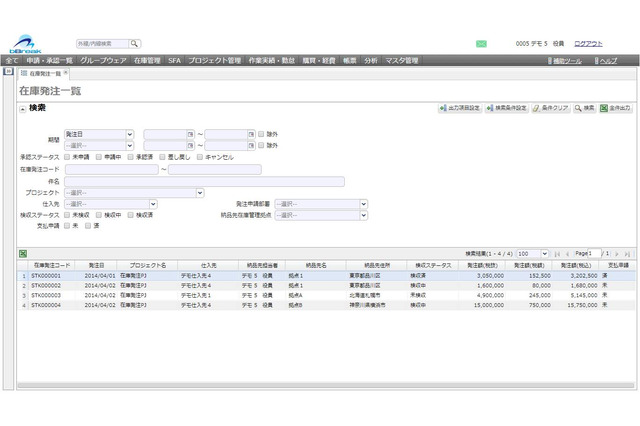640x426 pixels.
Task: Click the ログアウト link
Action: pos(588,44)
